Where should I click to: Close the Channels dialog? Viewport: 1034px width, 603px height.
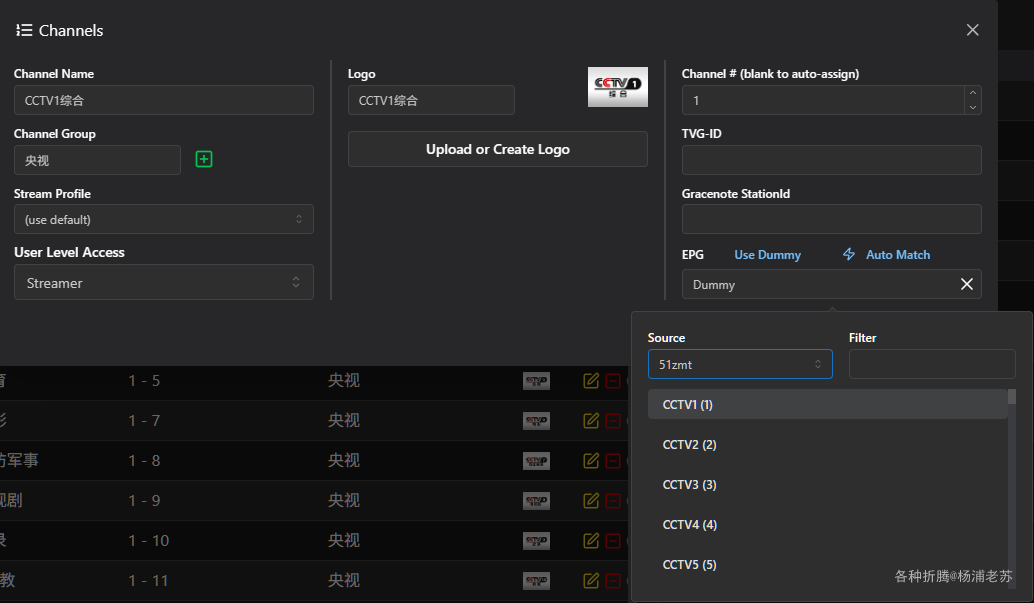pyautogui.click(x=973, y=30)
